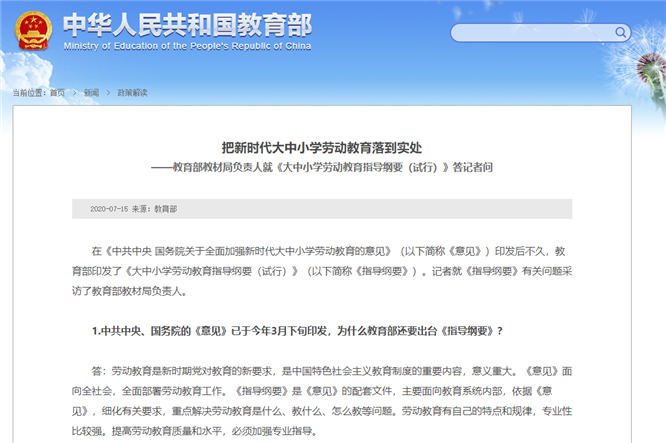Click the Ministry of Education English subtitle
Screen dimensions: 666x443
pos(187,46)
